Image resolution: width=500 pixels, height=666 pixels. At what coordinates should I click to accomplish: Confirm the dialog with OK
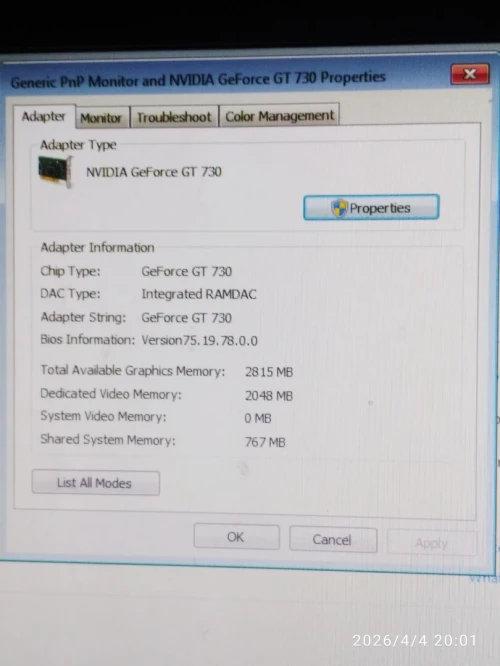pos(236,537)
